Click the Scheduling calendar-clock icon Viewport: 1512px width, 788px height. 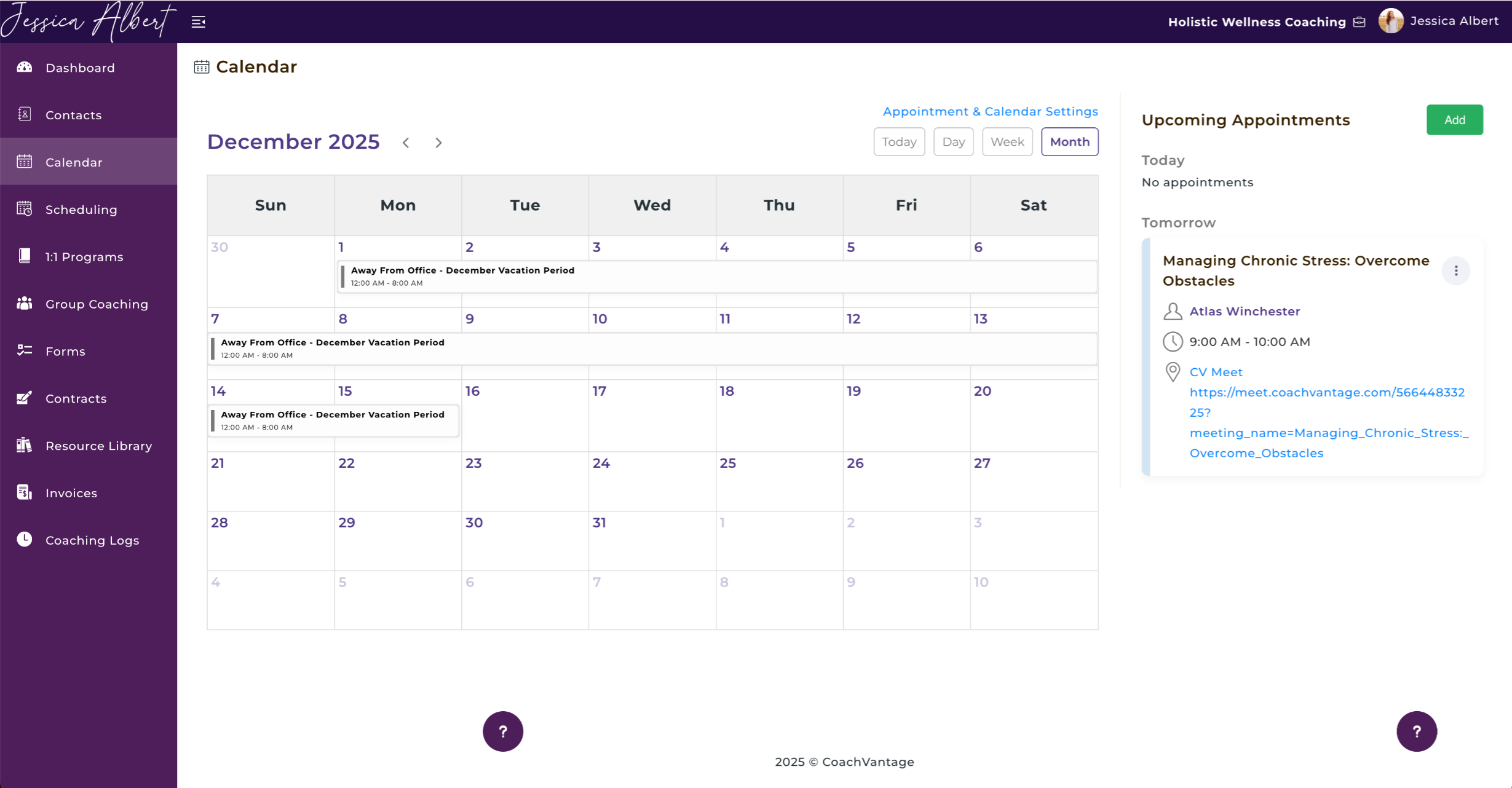[25, 209]
